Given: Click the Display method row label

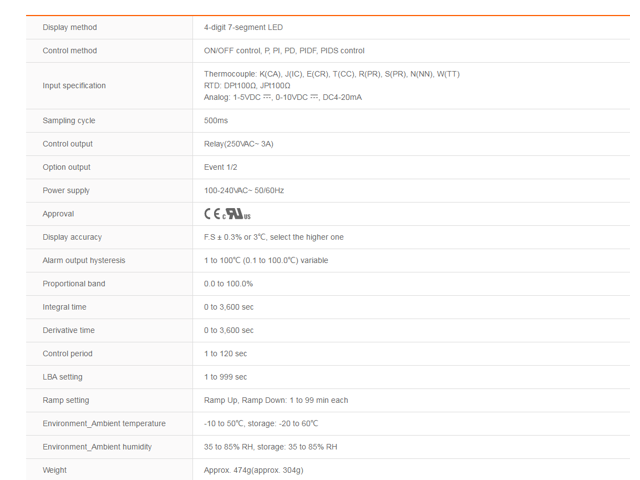Looking at the screenshot, I should 70,27.
